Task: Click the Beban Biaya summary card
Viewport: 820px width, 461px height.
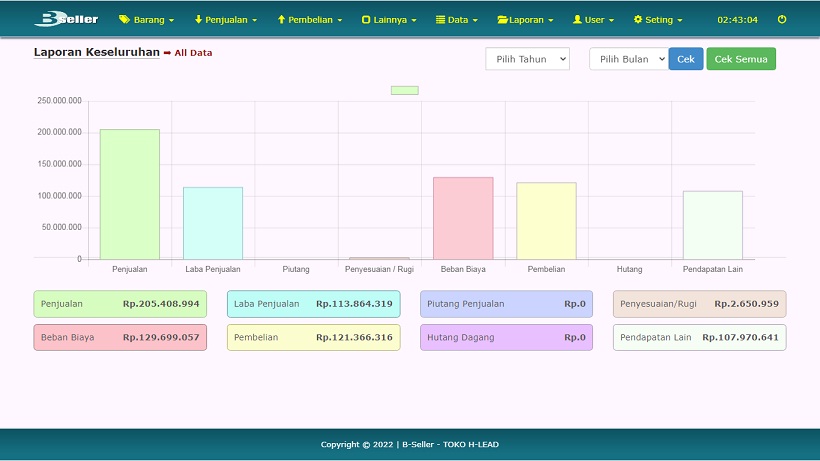Action: [x=120, y=337]
